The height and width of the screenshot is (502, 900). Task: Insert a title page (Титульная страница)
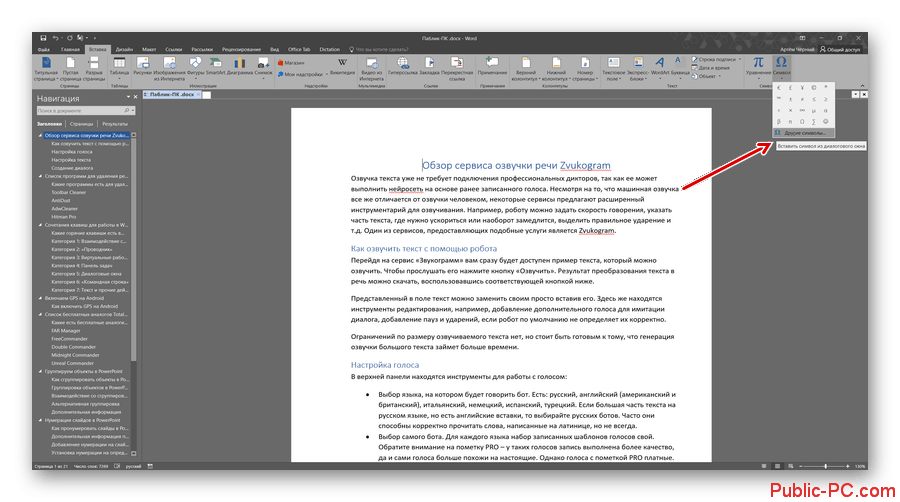[46, 68]
